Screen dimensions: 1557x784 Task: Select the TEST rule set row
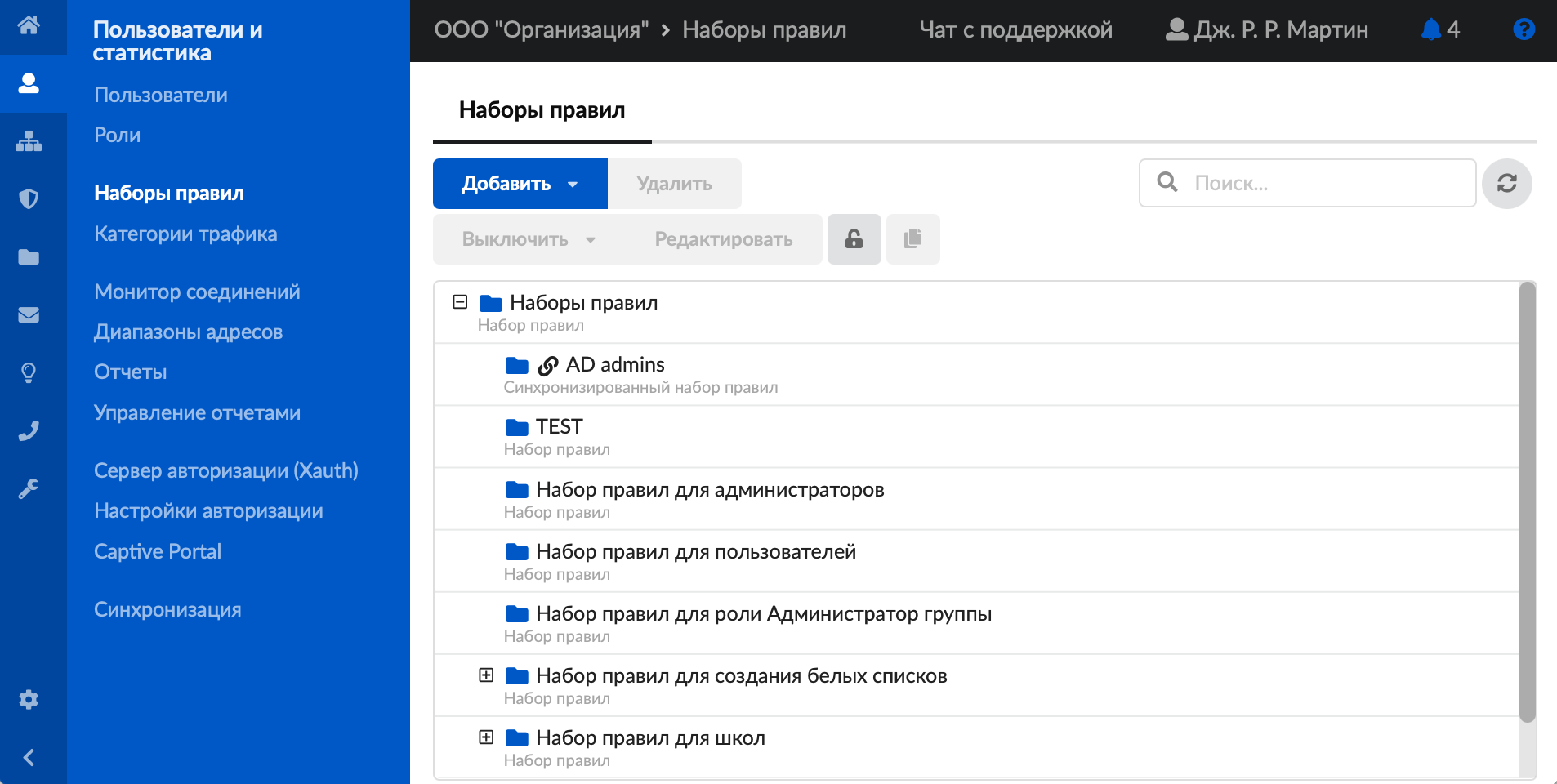[976, 437]
